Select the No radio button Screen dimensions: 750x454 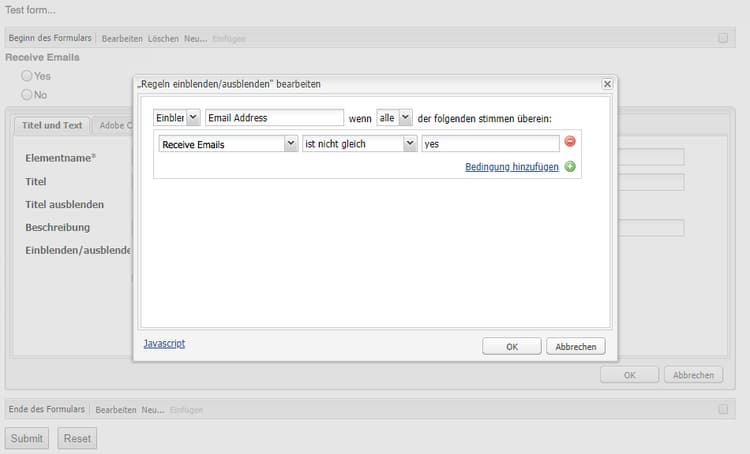tap(27, 94)
